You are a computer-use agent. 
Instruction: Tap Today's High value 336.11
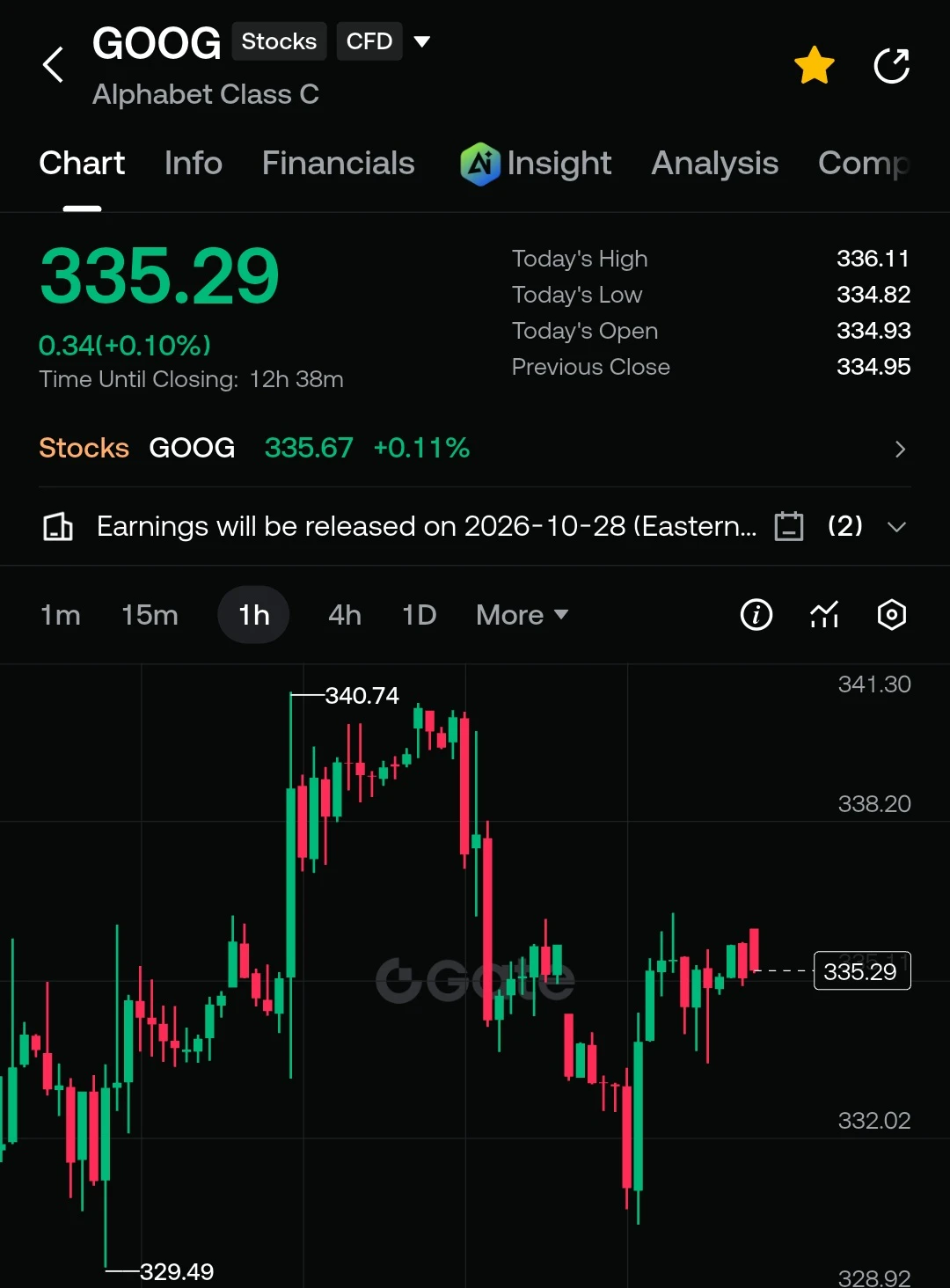click(x=873, y=259)
